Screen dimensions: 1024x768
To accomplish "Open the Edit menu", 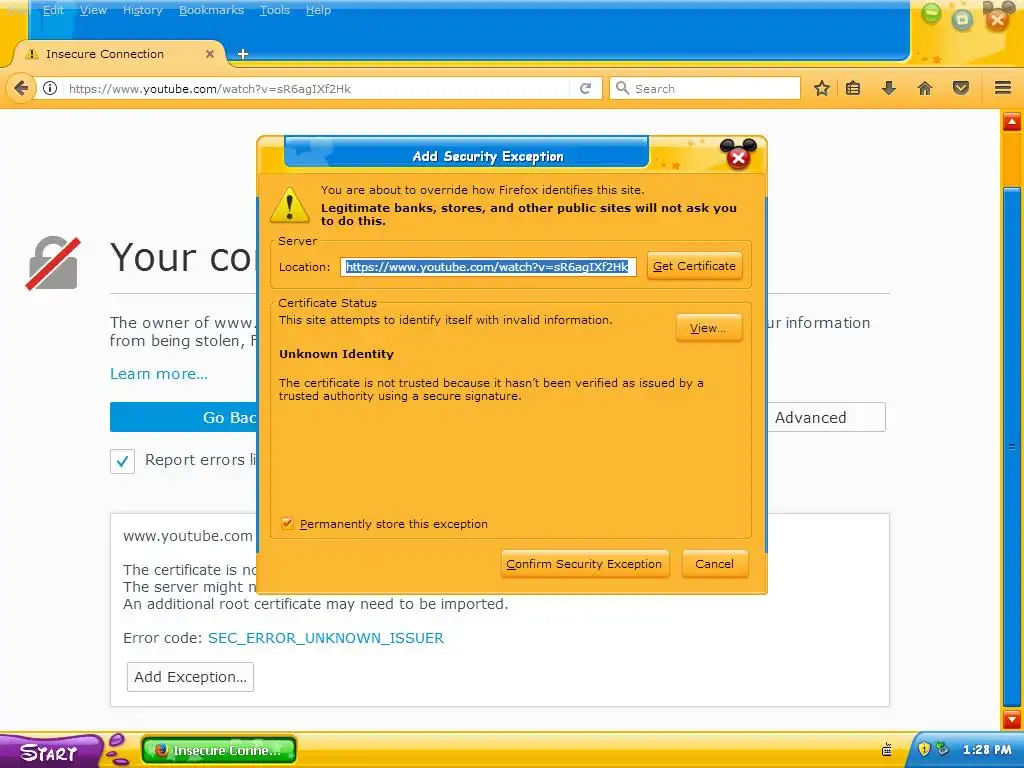I will [x=53, y=10].
